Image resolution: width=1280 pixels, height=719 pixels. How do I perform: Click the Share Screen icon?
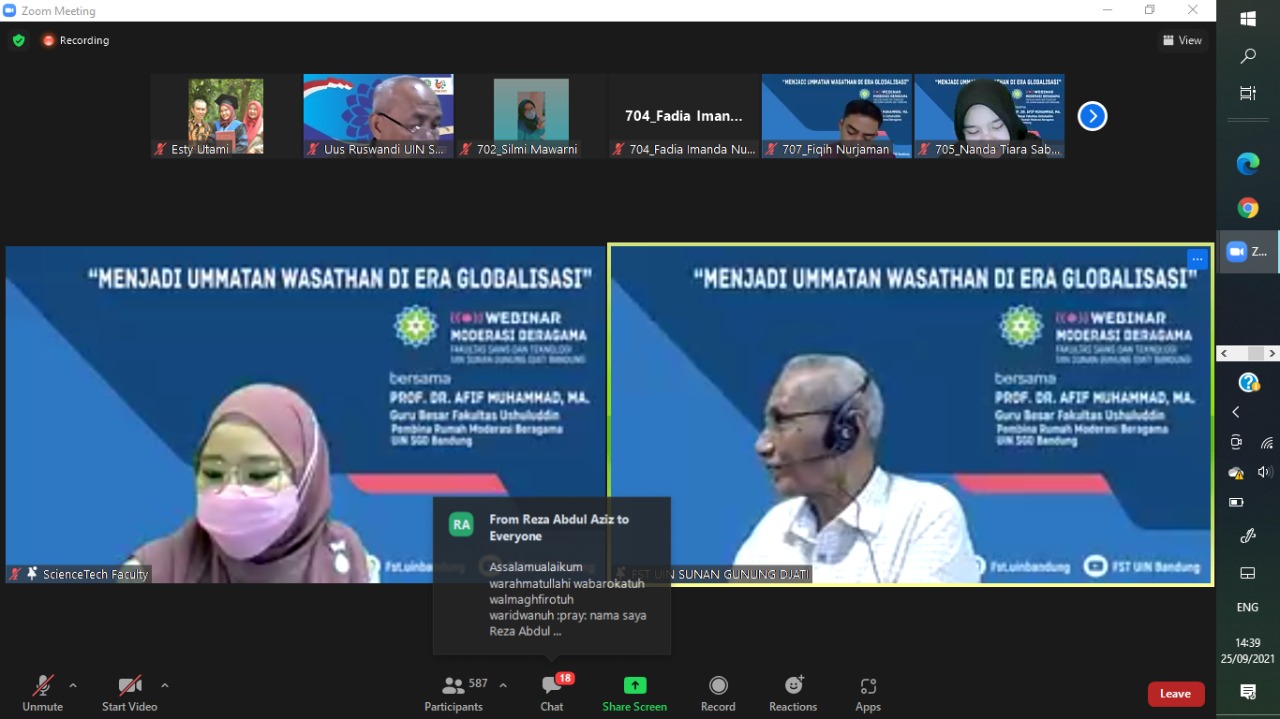pyautogui.click(x=634, y=692)
